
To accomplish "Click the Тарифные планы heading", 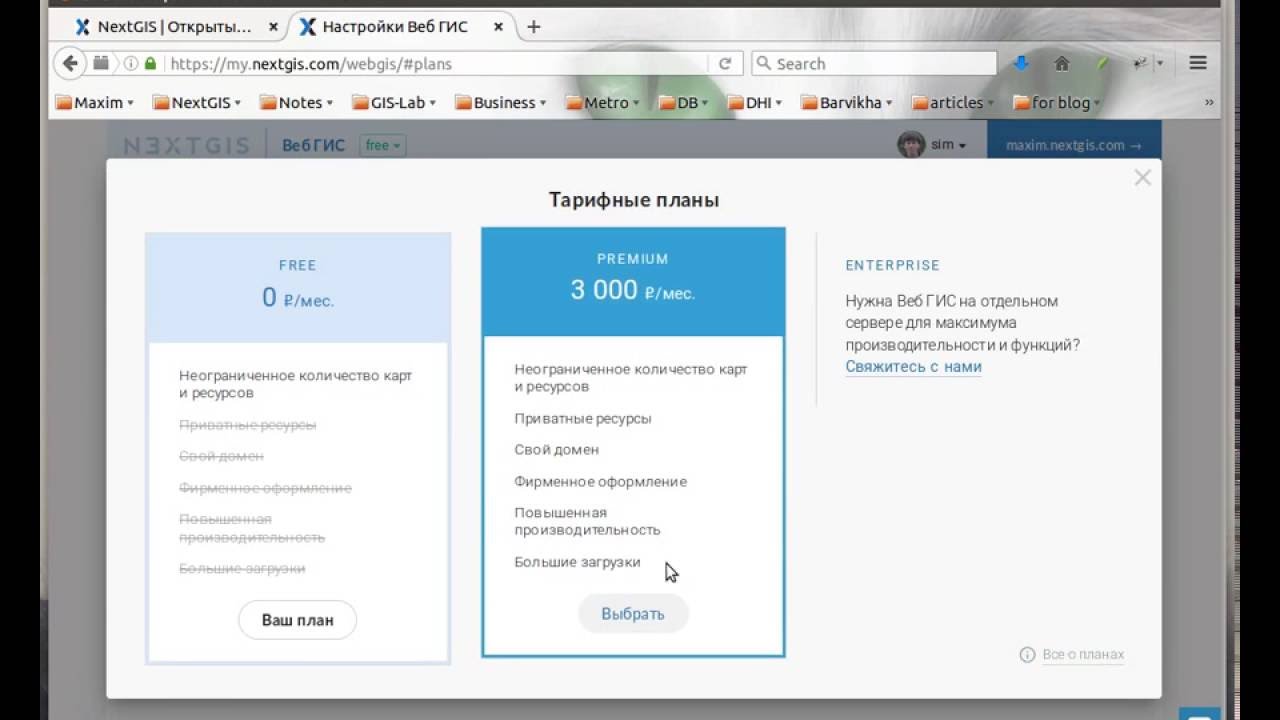I will [x=634, y=200].
